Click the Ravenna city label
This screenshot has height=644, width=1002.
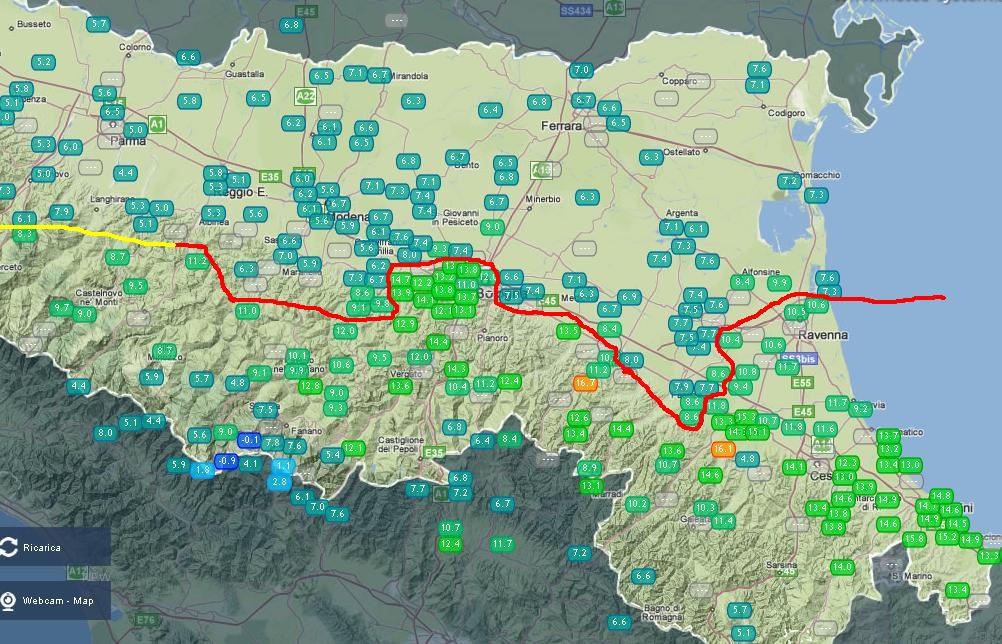coord(821,335)
